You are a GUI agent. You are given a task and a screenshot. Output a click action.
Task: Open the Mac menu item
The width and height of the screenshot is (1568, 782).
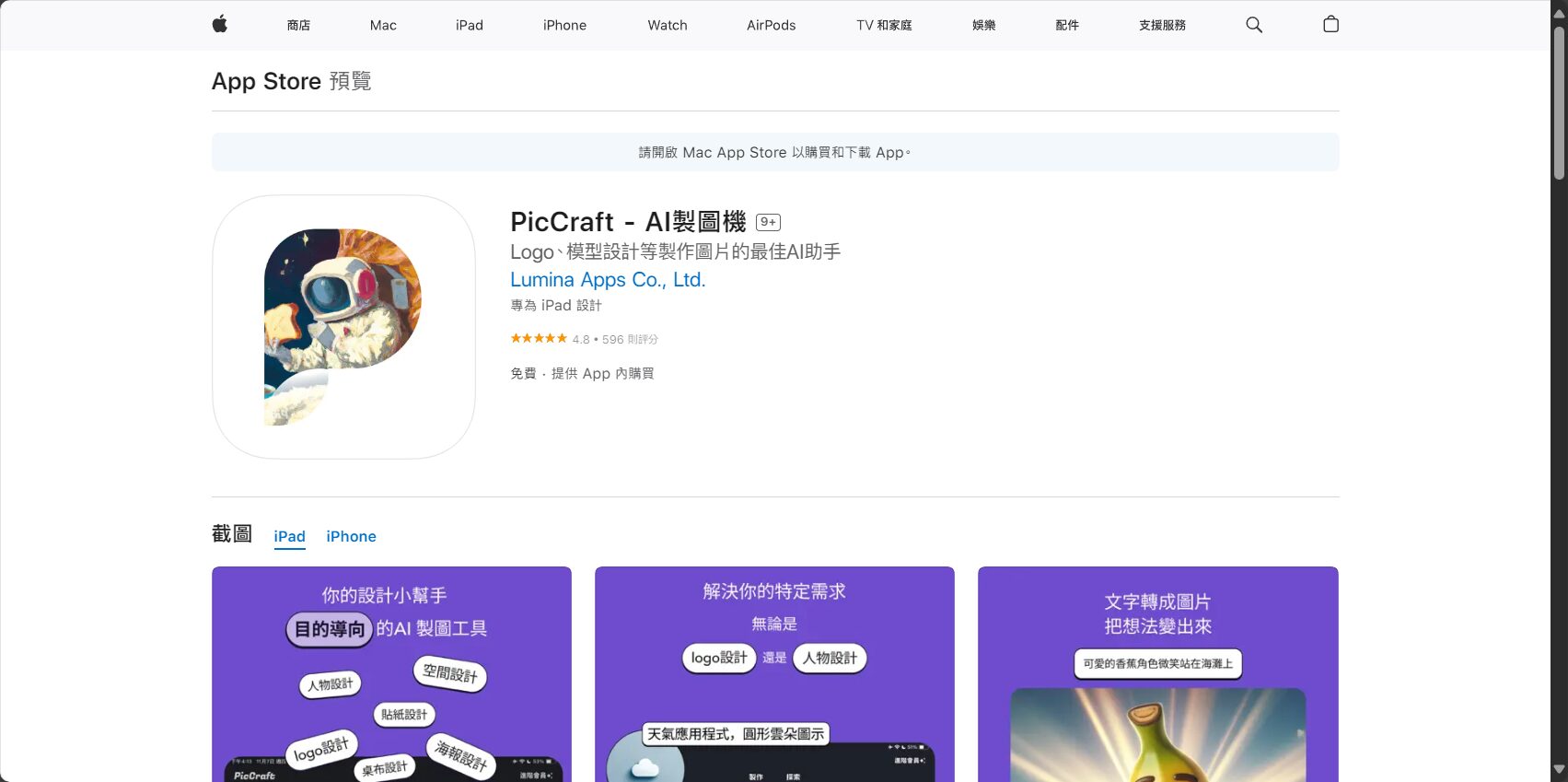click(x=383, y=25)
